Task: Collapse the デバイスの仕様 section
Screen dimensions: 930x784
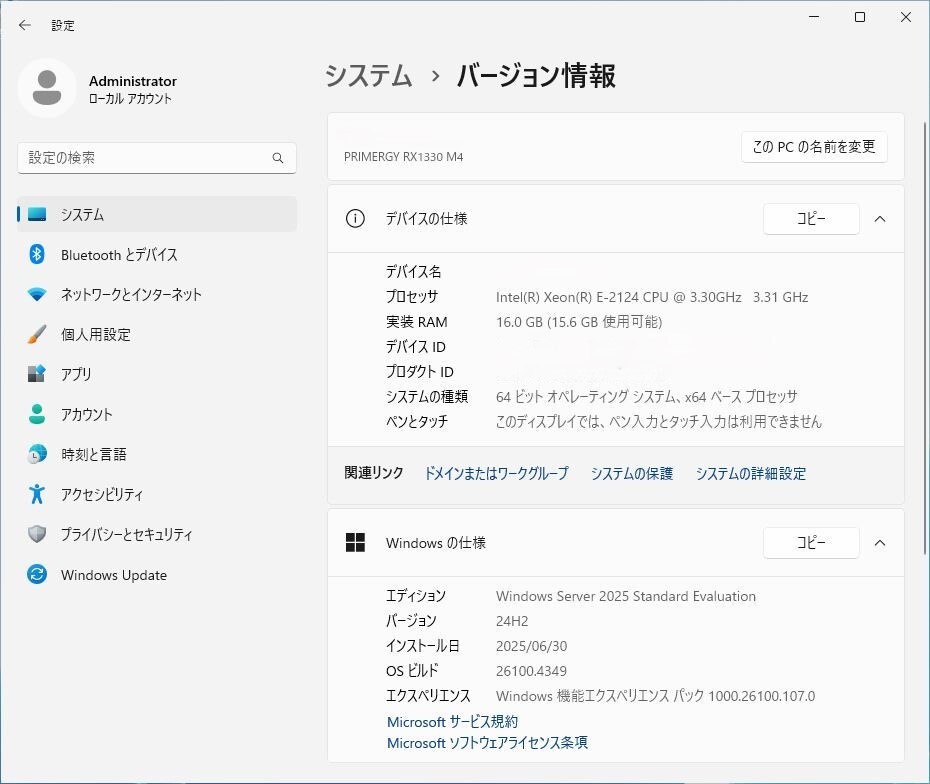Action: point(880,219)
